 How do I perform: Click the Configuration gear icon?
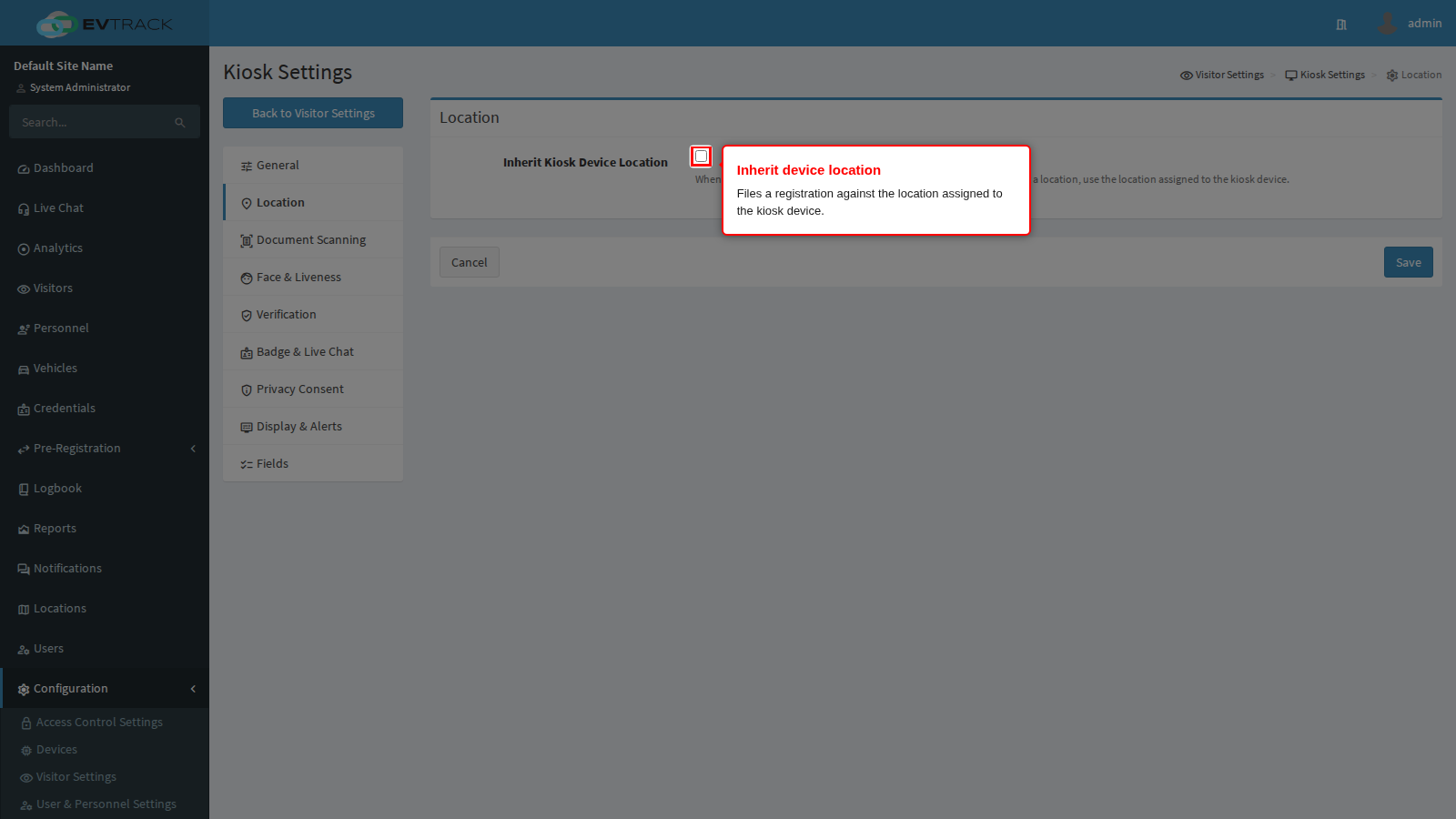[x=24, y=690]
